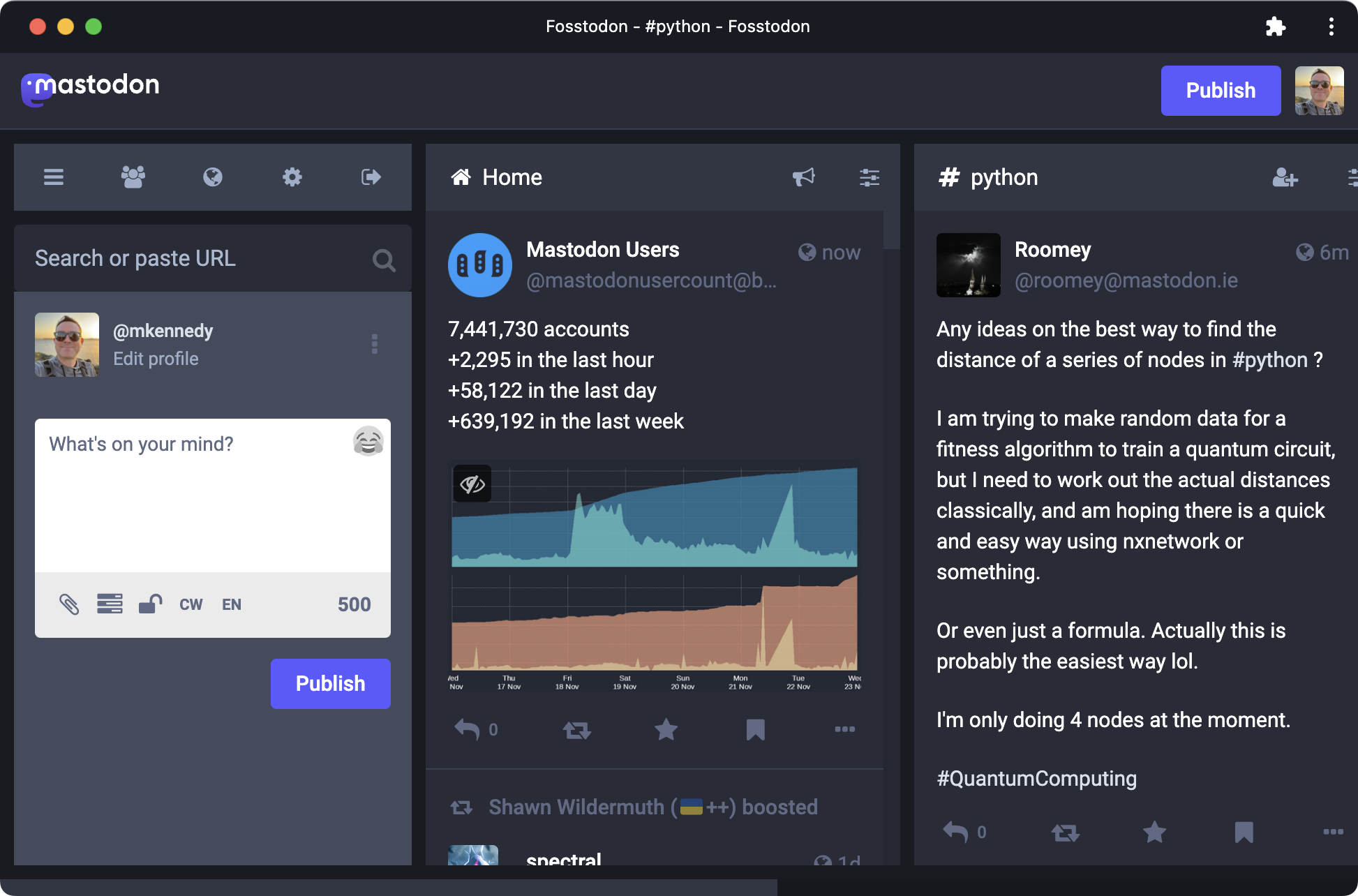Open more options on Mastodon Users post
This screenshot has width=1358, height=896.
845,729
